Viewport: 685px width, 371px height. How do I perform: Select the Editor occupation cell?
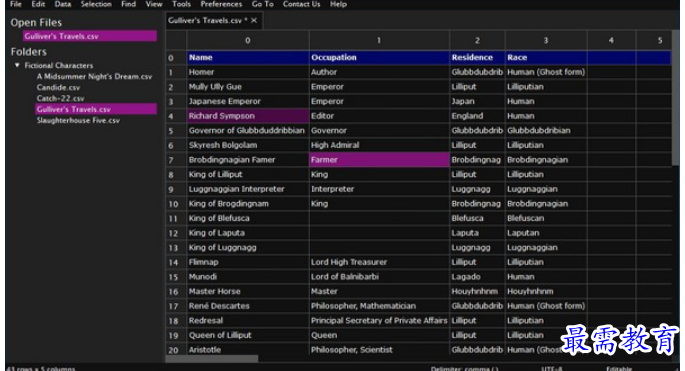[x=379, y=116]
